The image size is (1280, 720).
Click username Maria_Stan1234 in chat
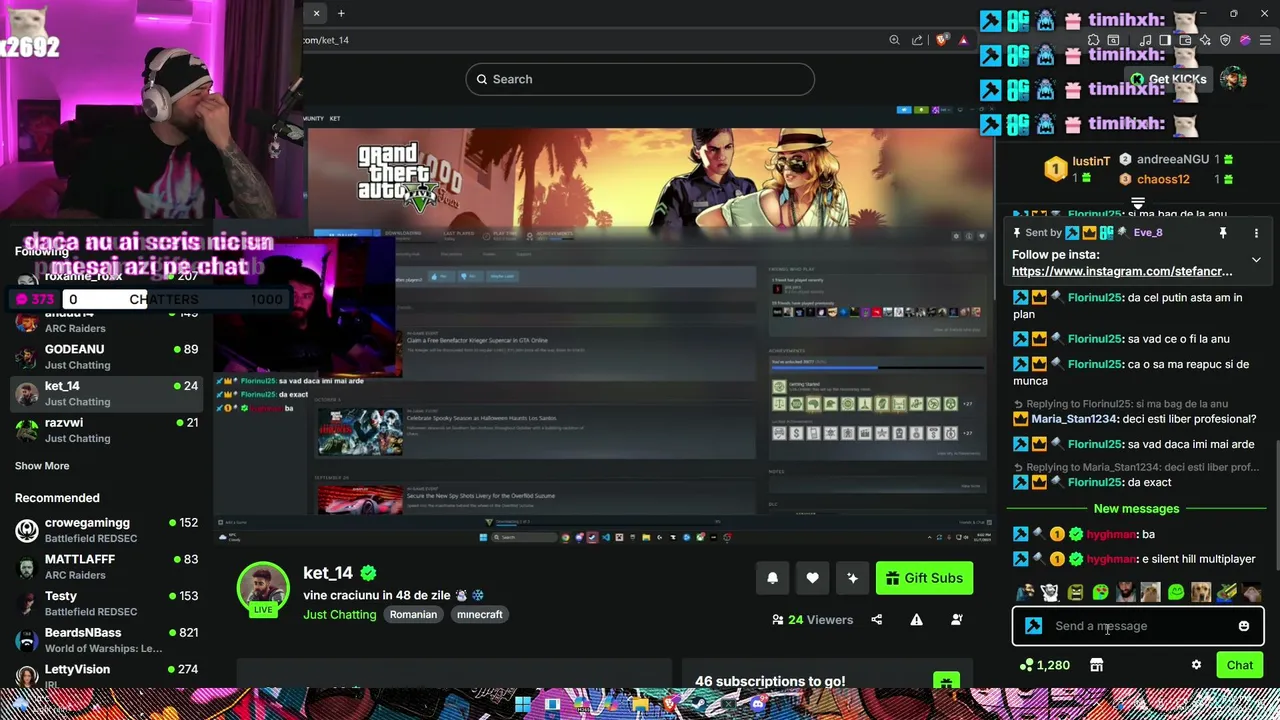[x=1073, y=419]
